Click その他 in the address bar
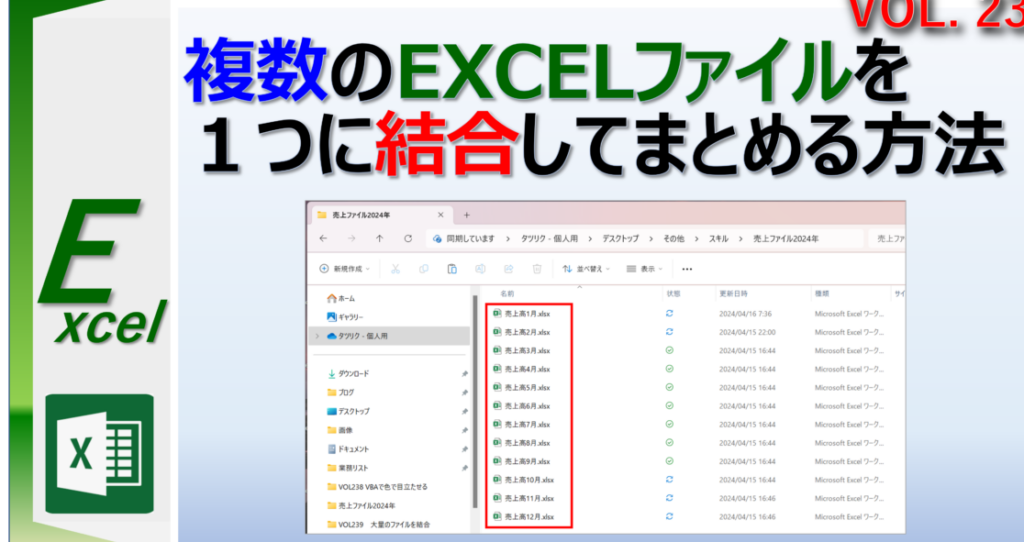This screenshot has width=1024, height=542. (673, 239)
